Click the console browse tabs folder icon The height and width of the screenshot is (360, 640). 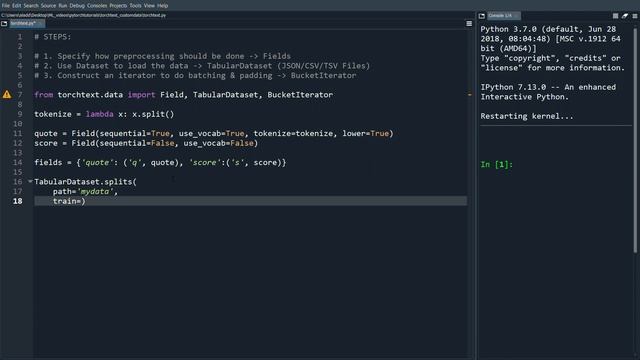click(x=482, y=16)
